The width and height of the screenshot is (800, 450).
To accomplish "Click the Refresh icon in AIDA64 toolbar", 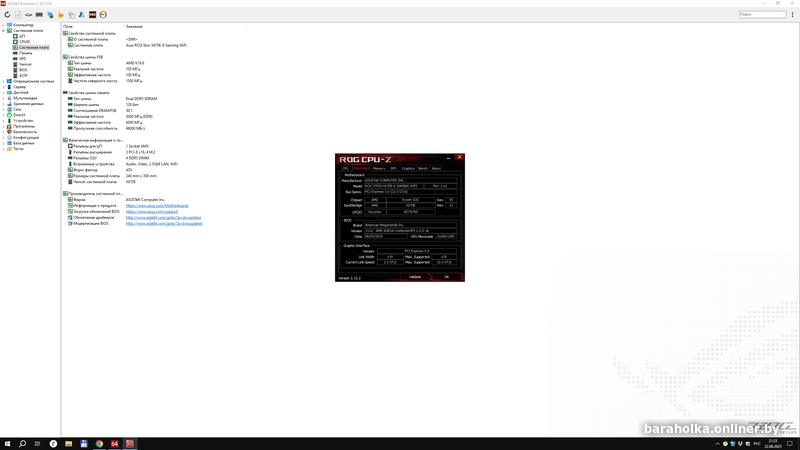I will [7, 15].
